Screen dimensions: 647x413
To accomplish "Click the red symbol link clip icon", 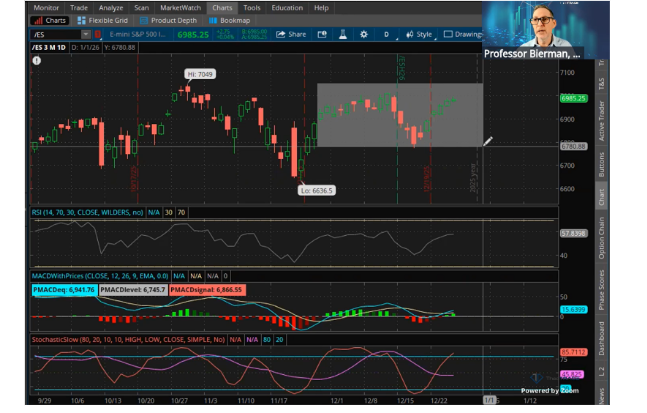I will (x=98, y=34).
